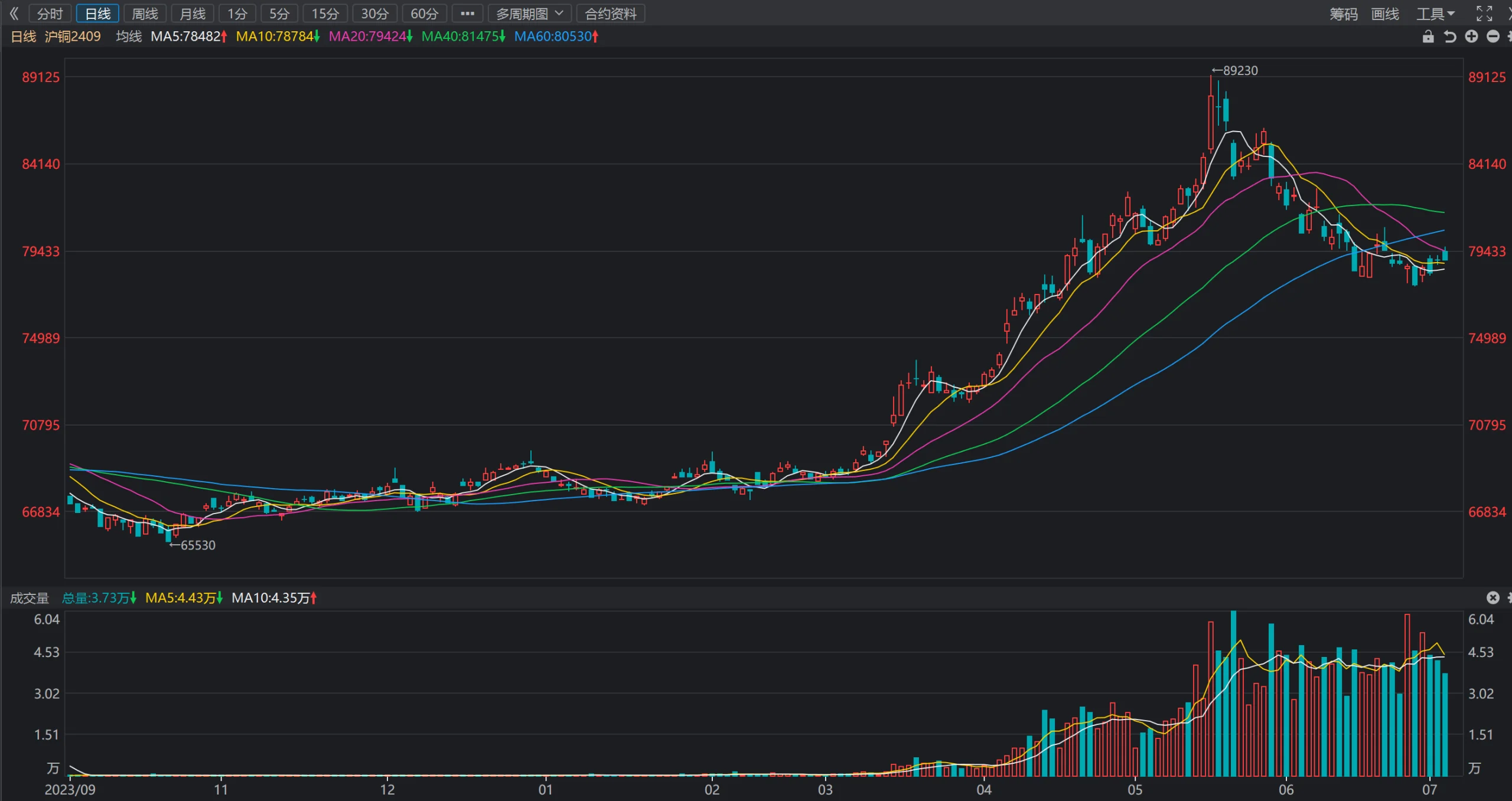Click the 04 month label on date axis
1512x801 pixels.
(984, 790)
